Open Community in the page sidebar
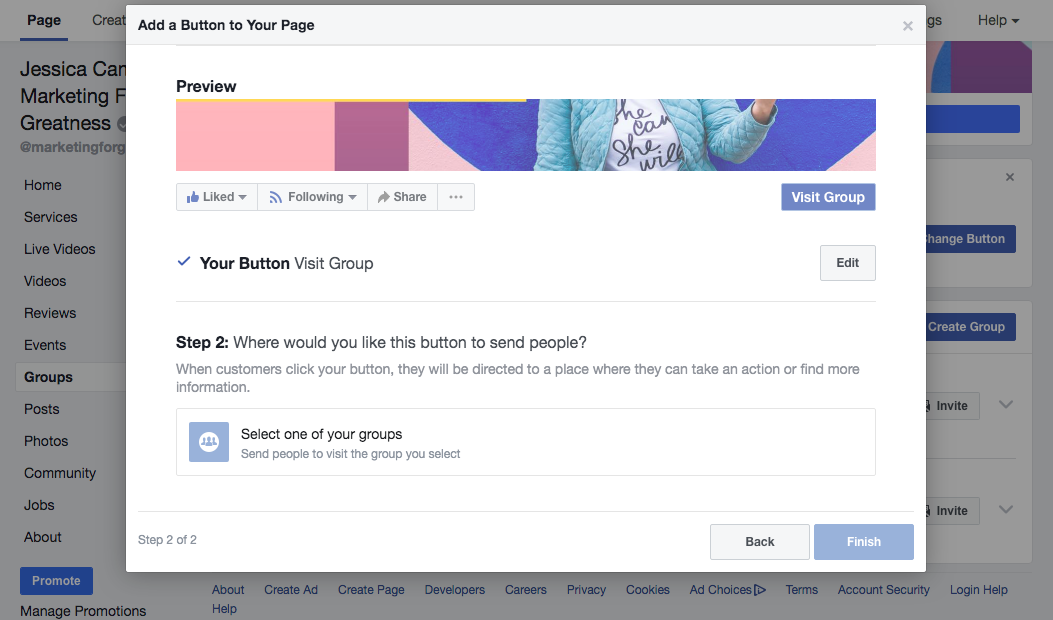This screenshot has height=620, width=1053. 60,473
